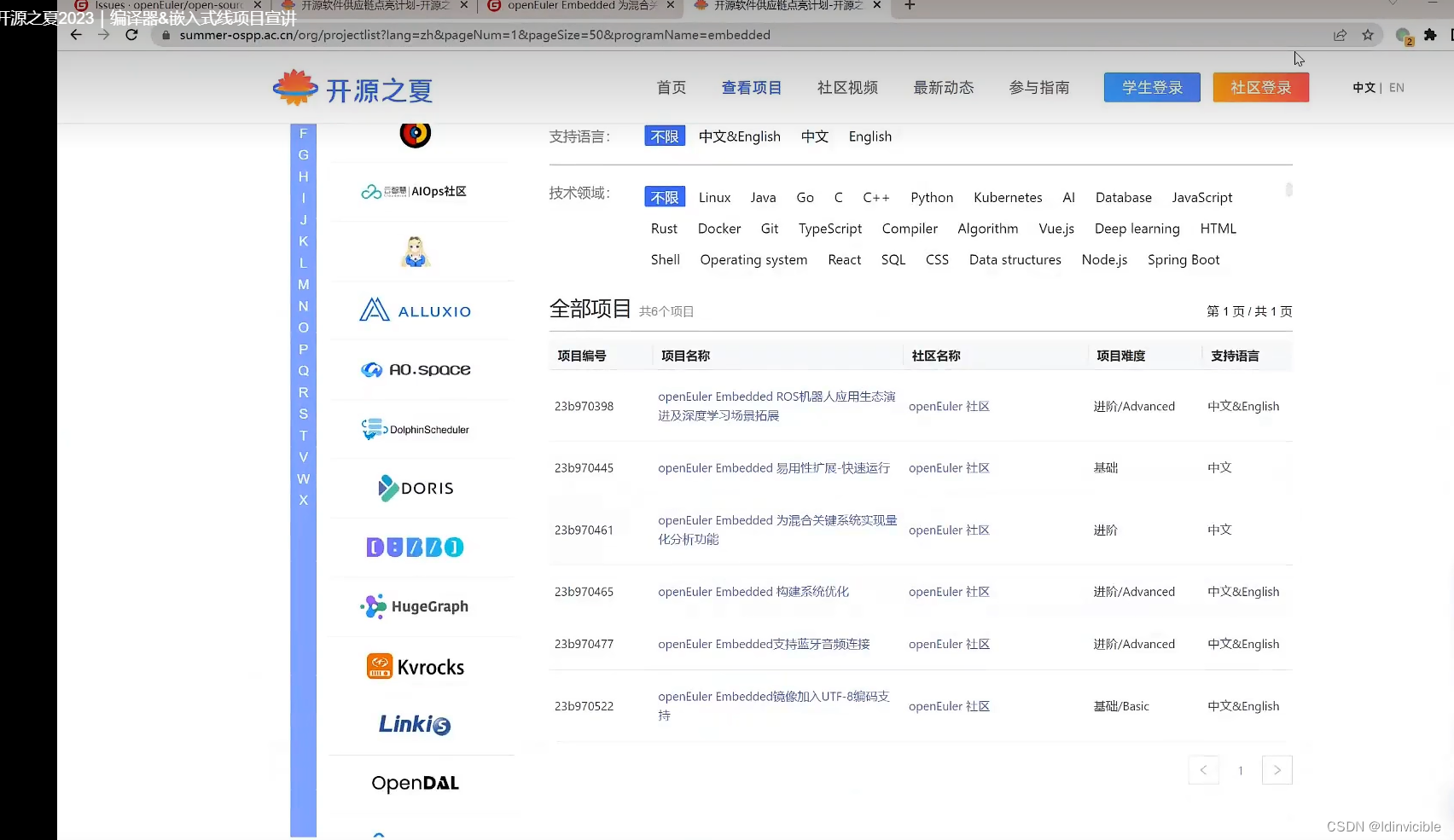Select the HugeGraph community logo
This screenshot has width=1454, height=840.
pos(415,606)
